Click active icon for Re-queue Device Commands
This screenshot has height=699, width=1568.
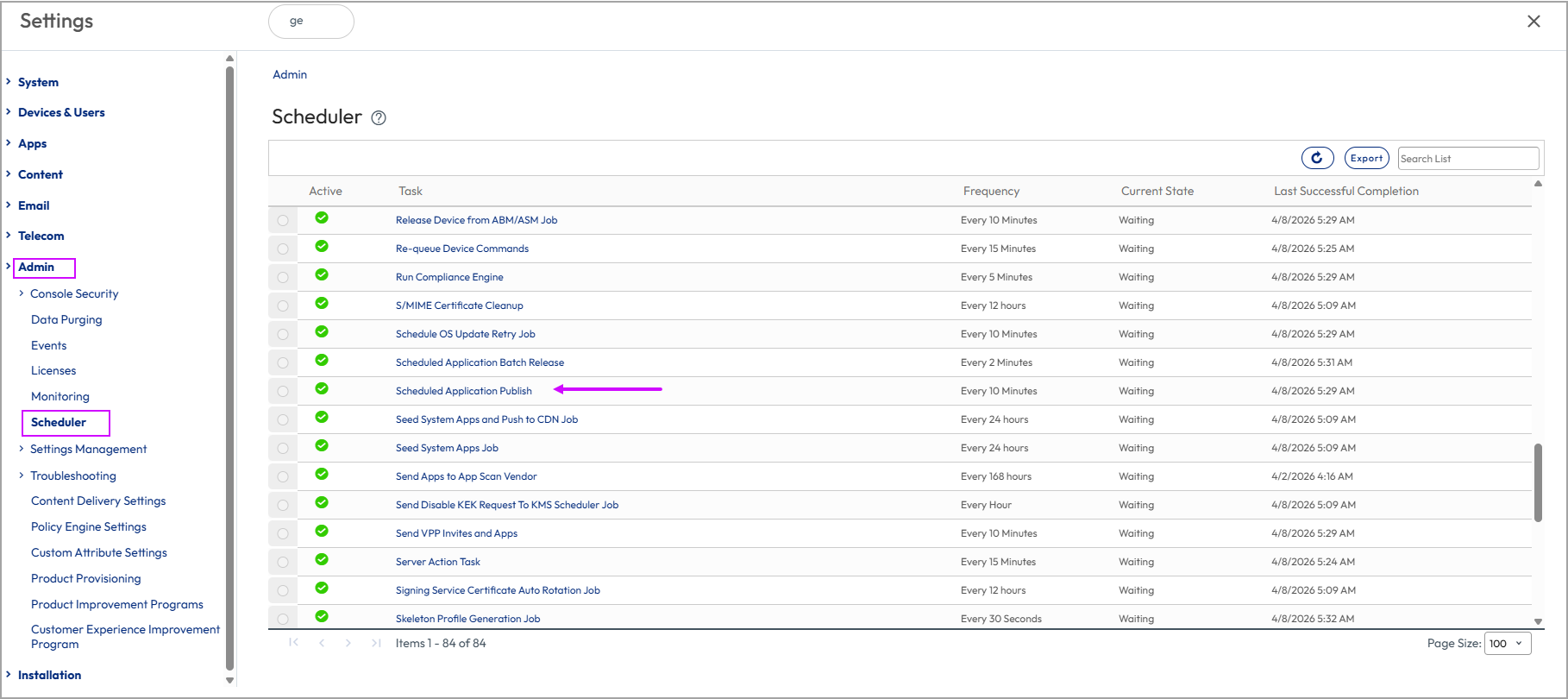pos(322,246)
